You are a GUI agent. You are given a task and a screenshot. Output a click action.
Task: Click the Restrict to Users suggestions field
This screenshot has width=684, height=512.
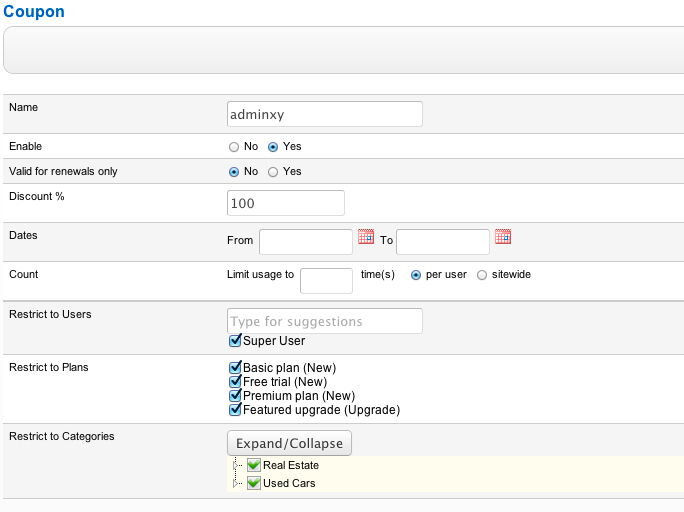coord(325,321)
